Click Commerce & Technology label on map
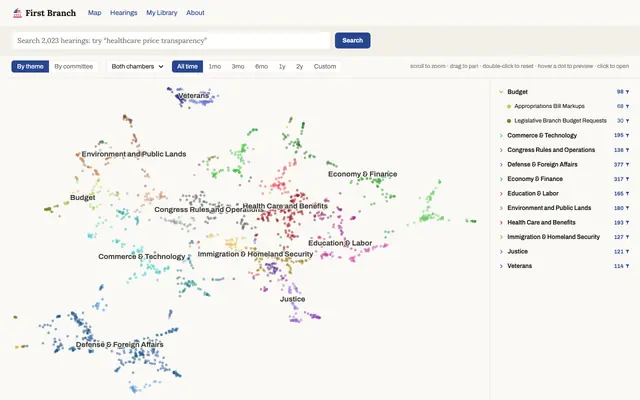 tap(142, 257)
